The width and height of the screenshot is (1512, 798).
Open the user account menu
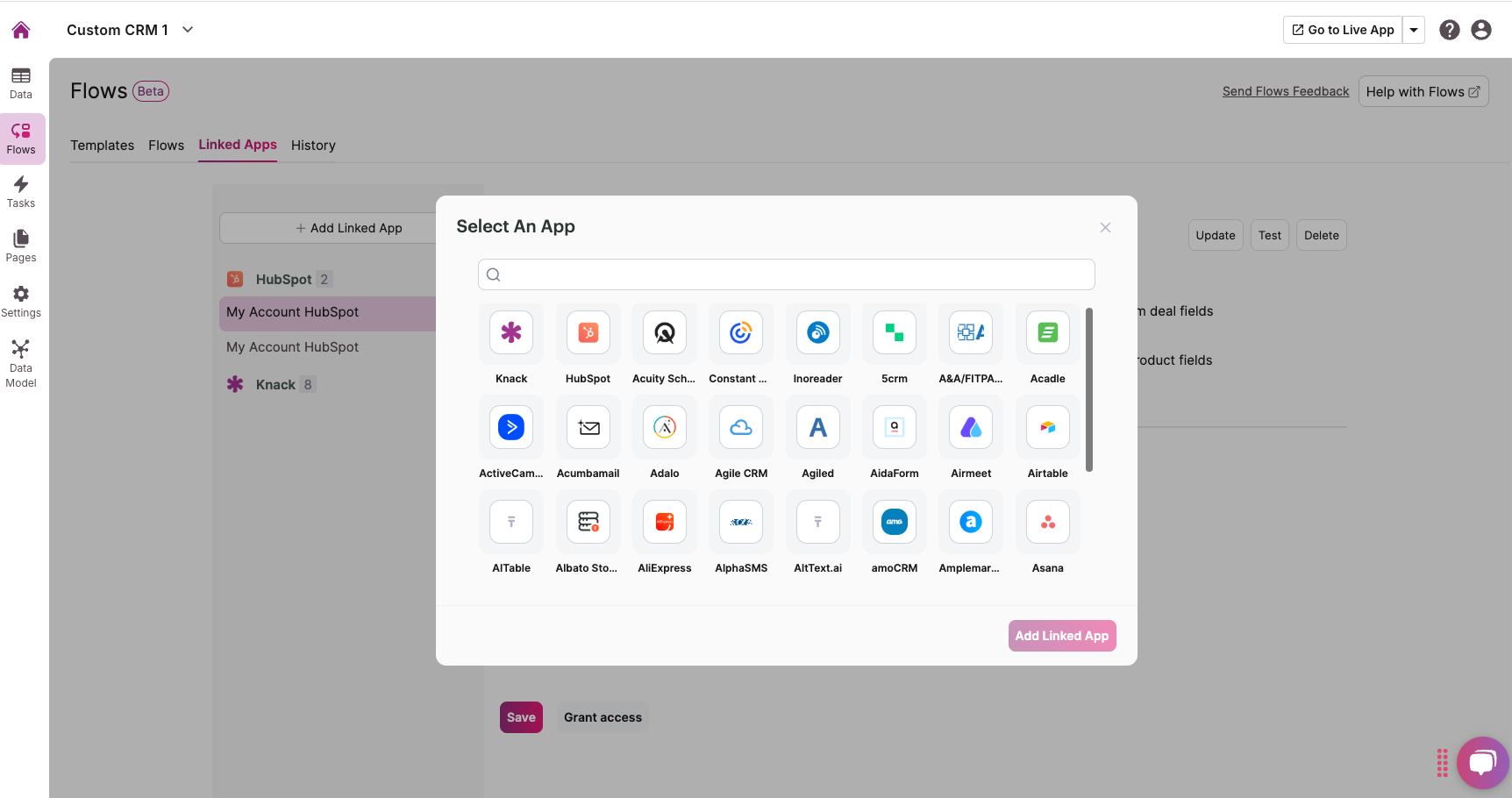click(x=1481, y=30)
